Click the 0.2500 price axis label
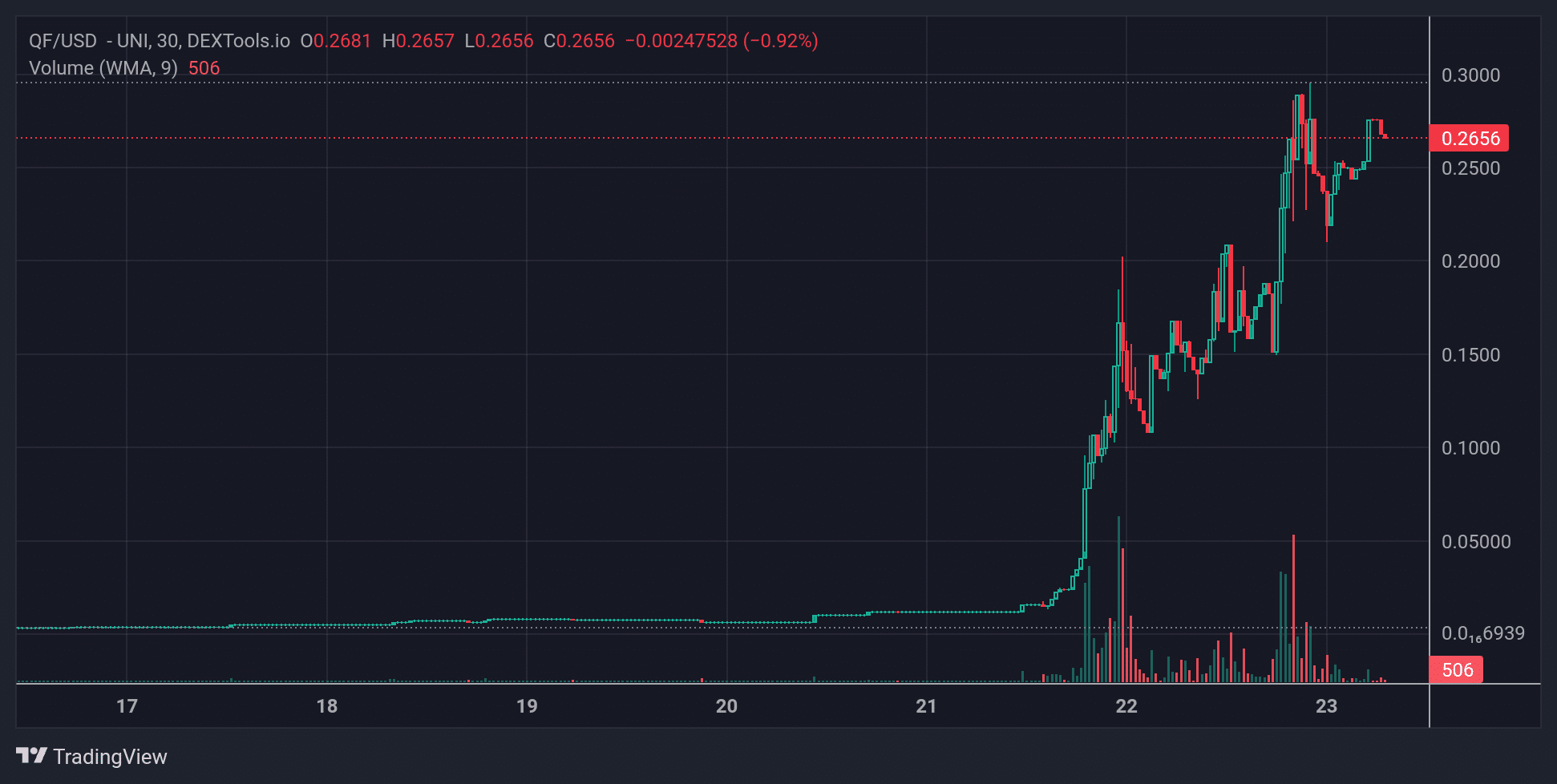 click(x=1470, y=168)
